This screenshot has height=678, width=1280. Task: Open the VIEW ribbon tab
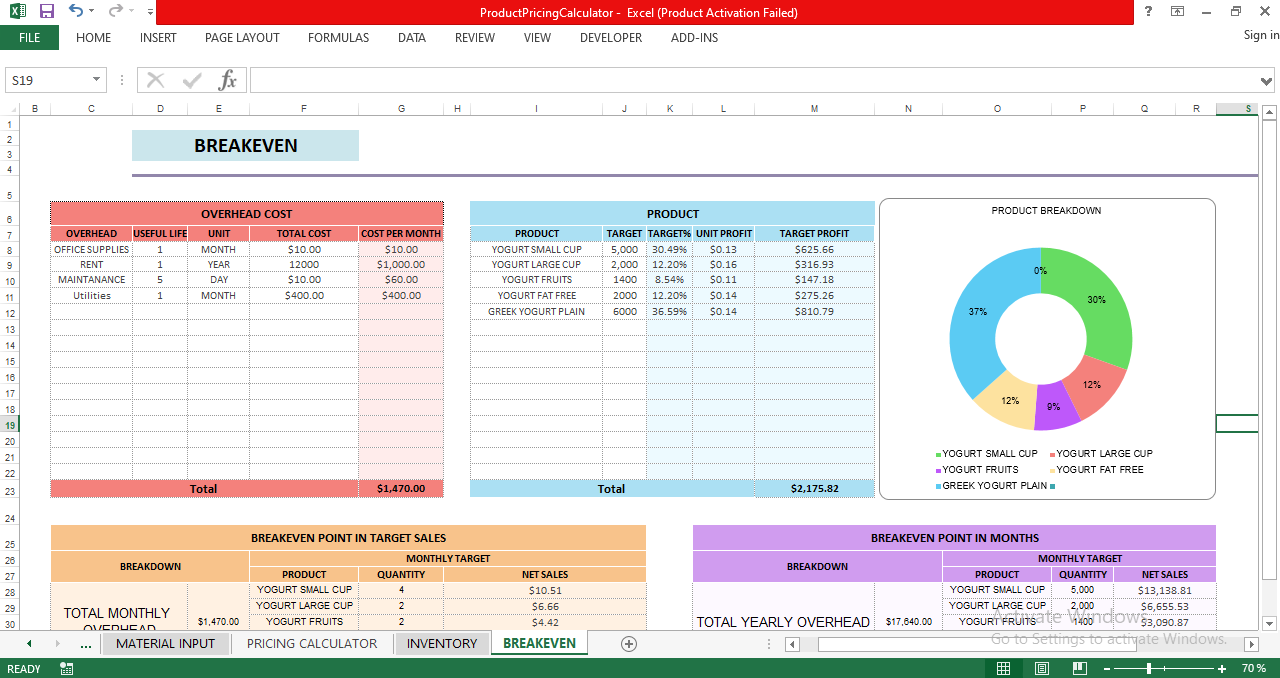[x=537, y=37]
